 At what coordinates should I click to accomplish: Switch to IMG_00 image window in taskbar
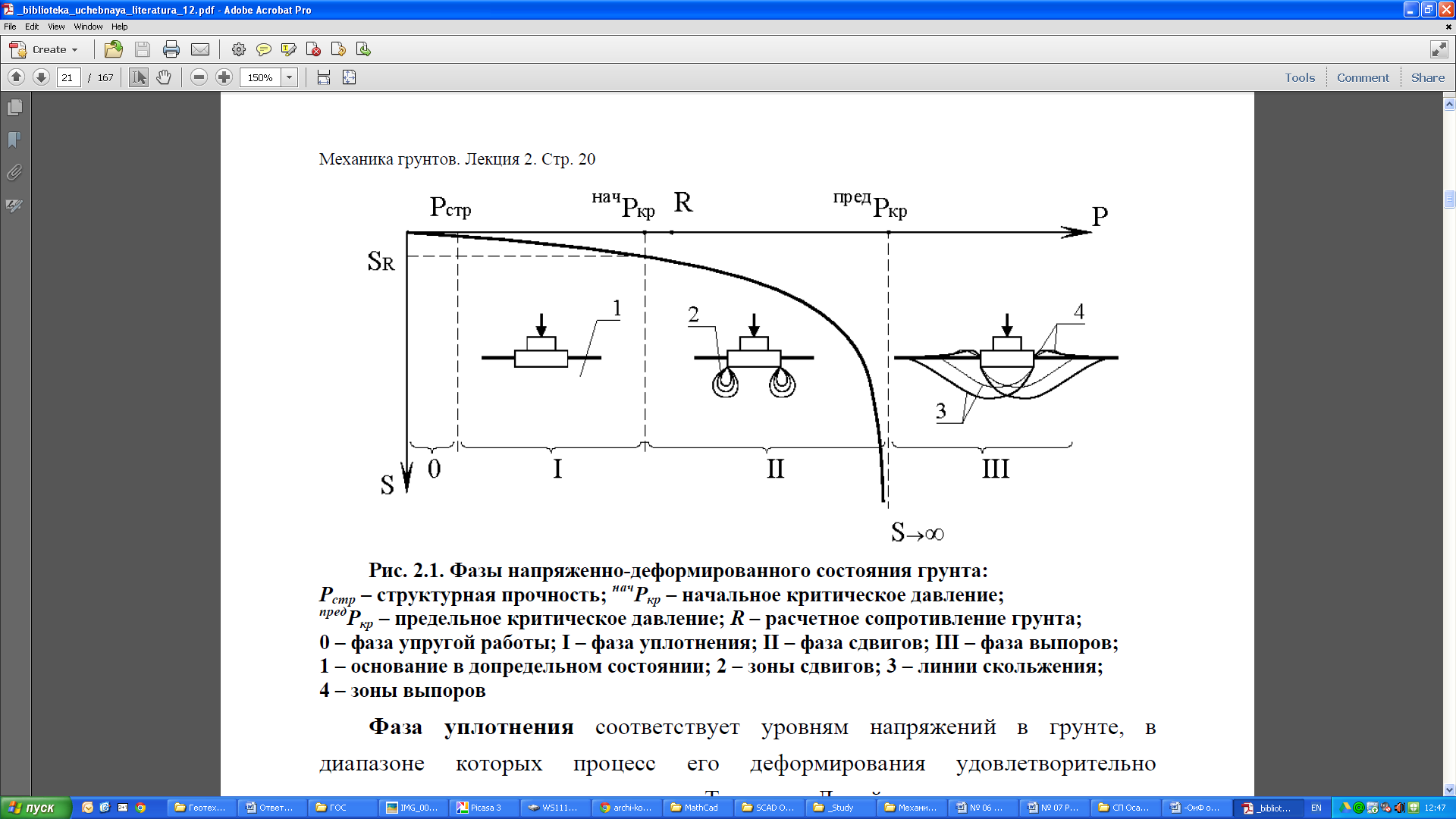click(x=413, y=808)
